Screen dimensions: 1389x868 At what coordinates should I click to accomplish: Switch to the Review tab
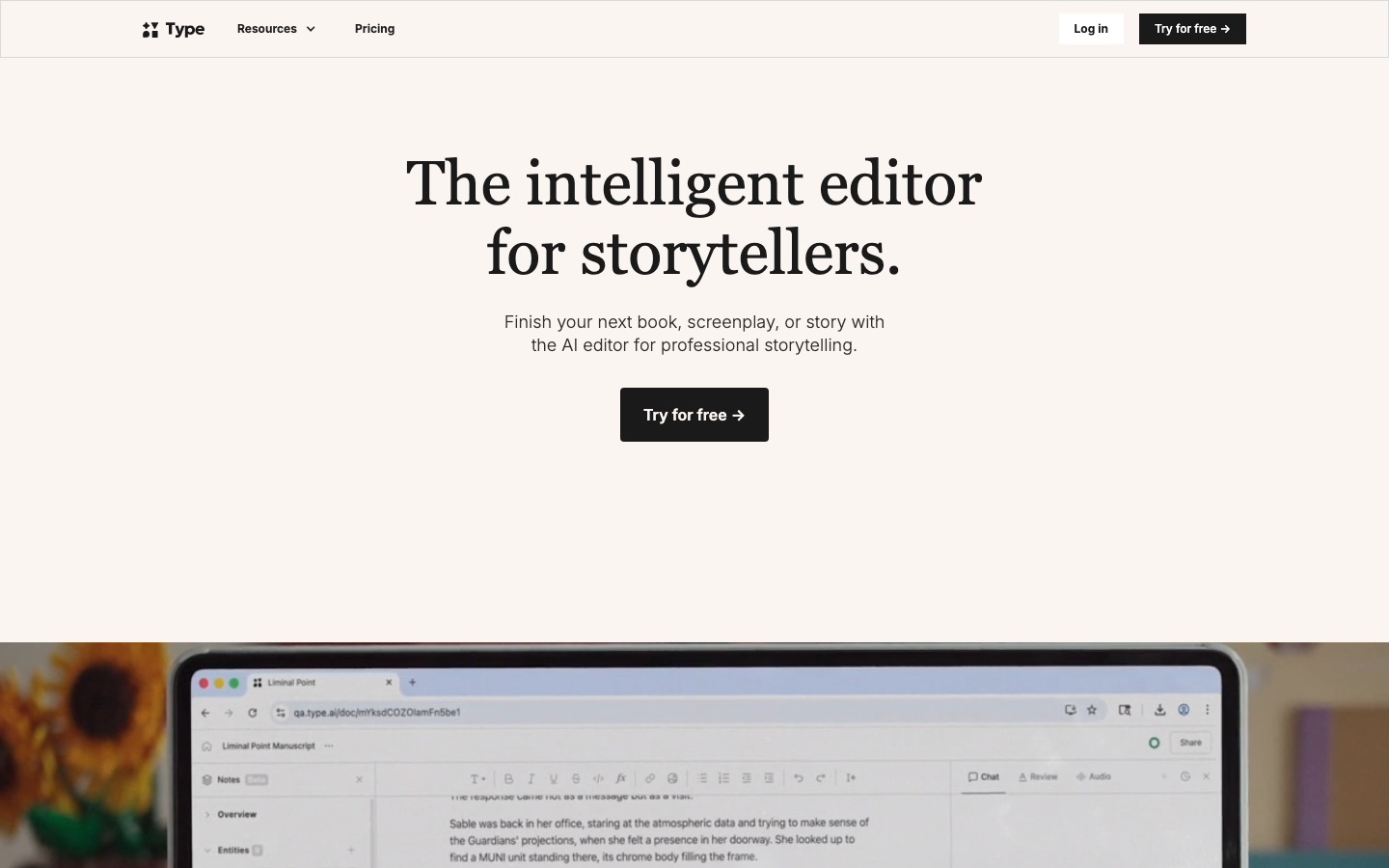pos(1038,776)
